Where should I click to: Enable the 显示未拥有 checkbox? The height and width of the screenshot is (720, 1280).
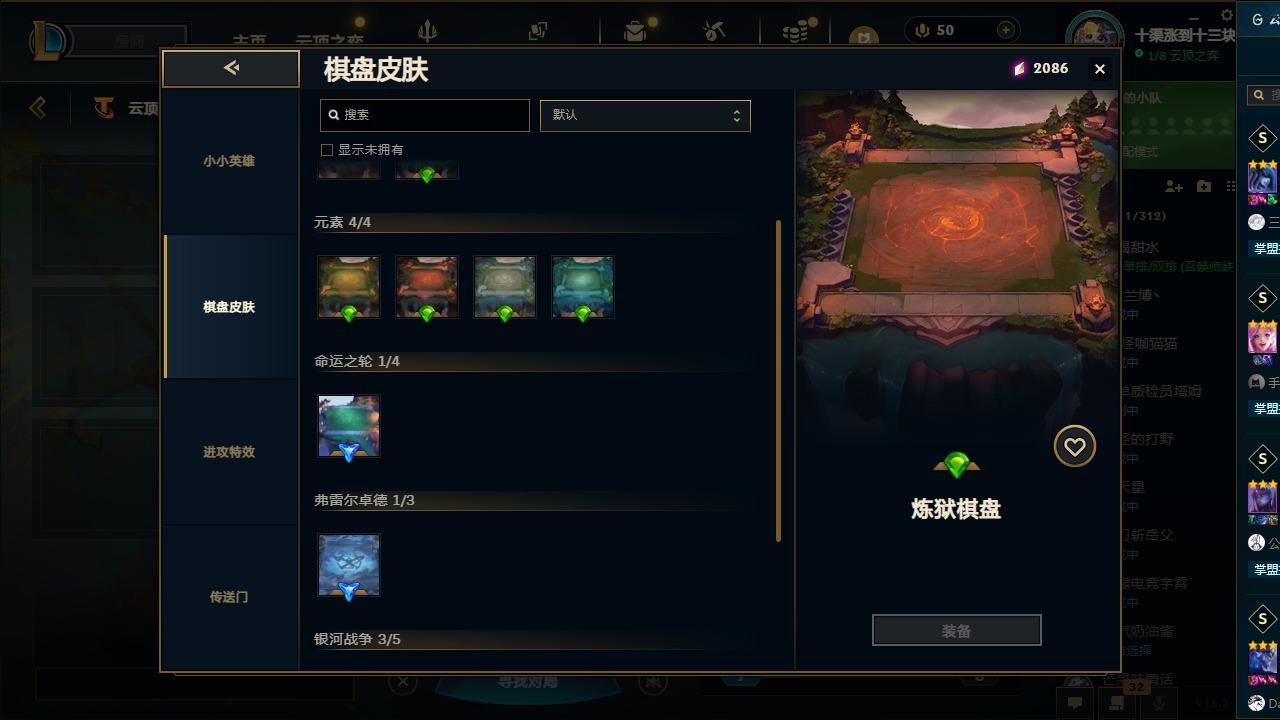[x=326, y=150]
